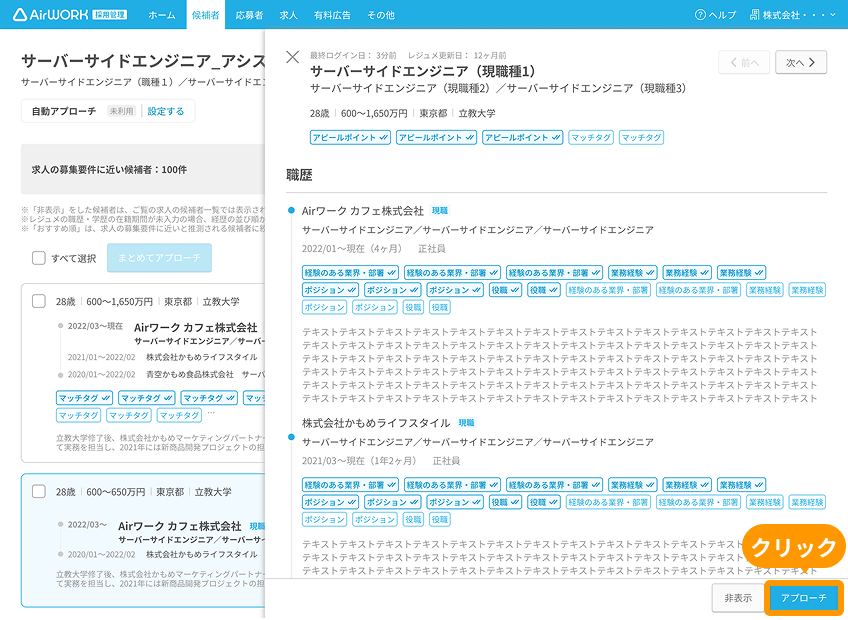The image size is (848, 620).
Task: Open the 応募者 tab
Action: (x=249, y=15)
